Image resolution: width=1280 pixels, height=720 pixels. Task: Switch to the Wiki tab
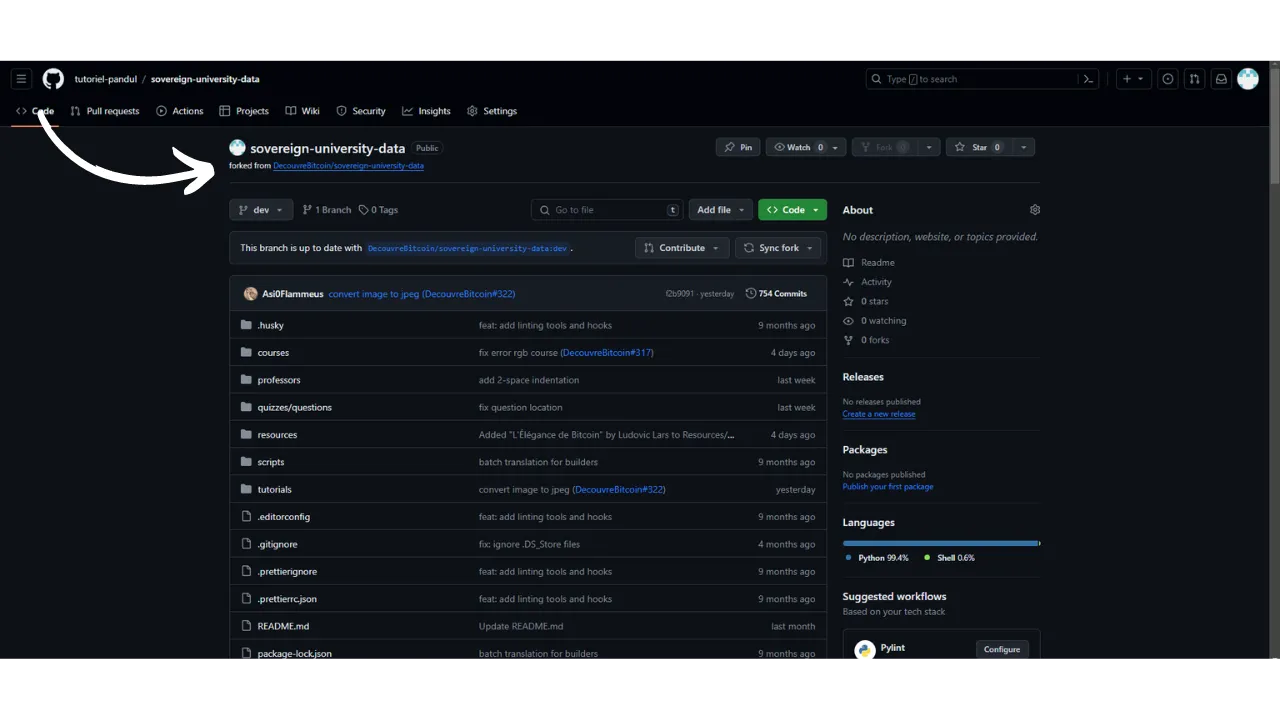[x=302, y=111]
